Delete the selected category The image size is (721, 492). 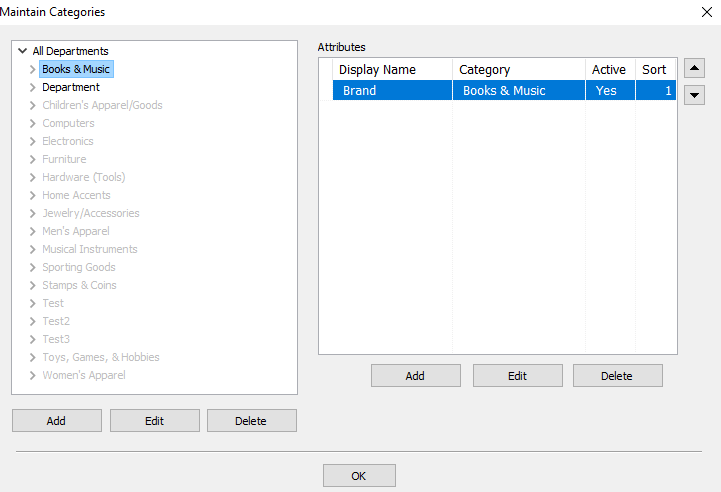252,421
